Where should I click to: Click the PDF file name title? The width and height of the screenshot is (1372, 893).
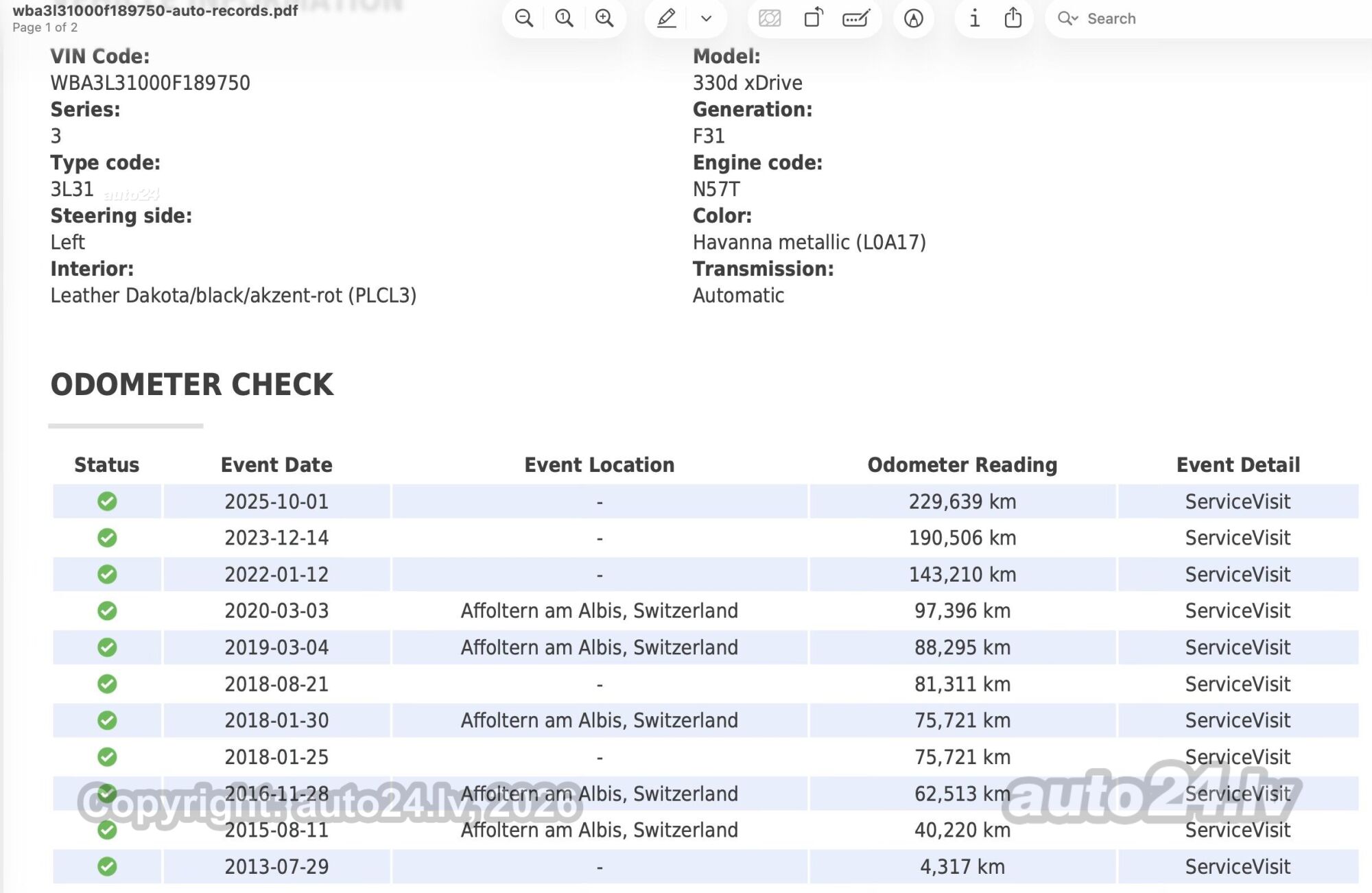tap(155, 10)
